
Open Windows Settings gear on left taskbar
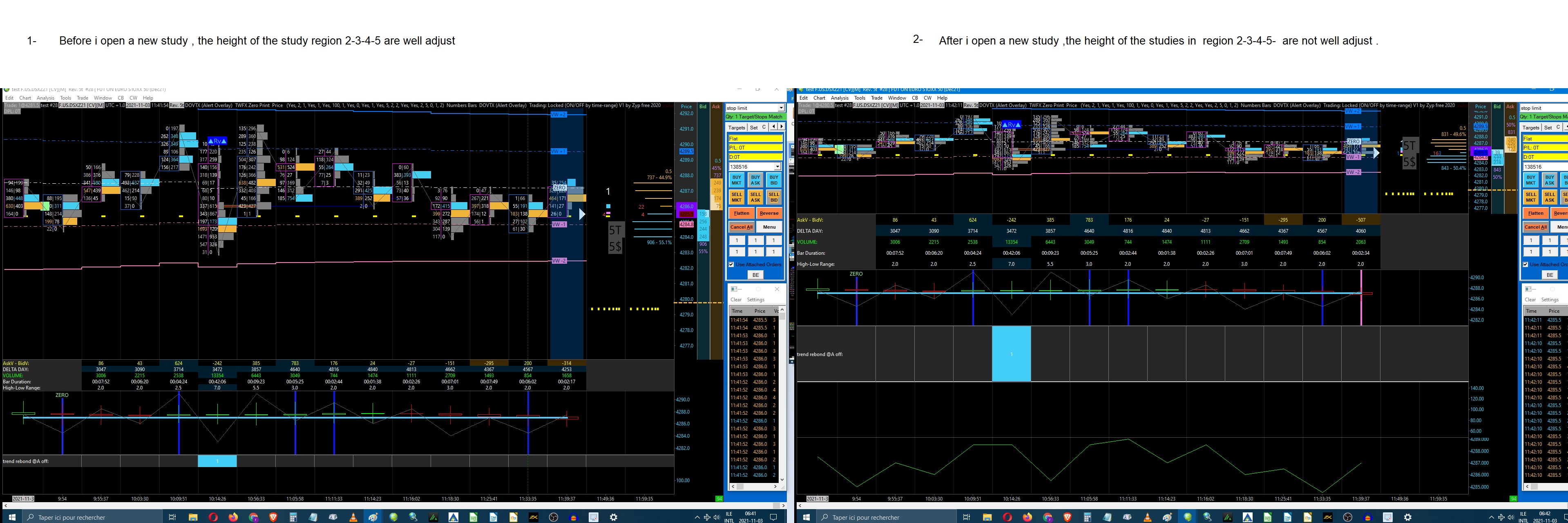pyautogui.click(x=614, y=517)
